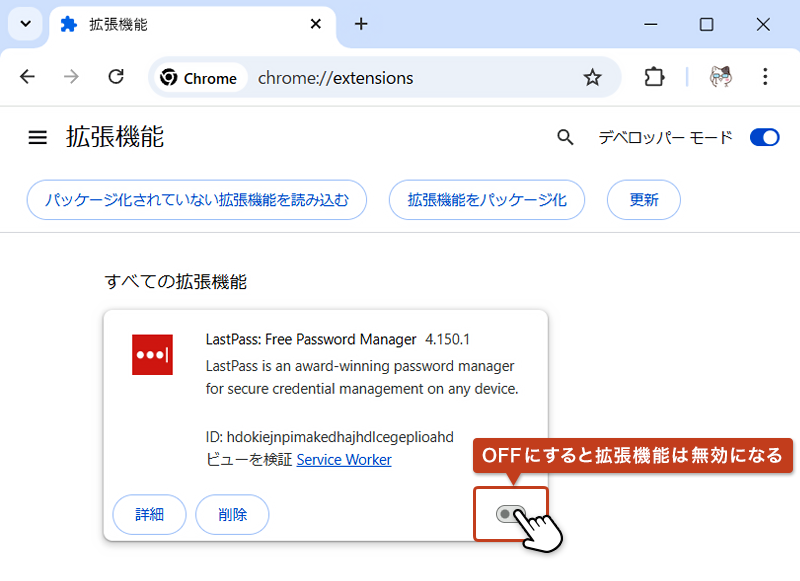Click the extensions puzzle piece icon
The width and height of the screenshot is (800, 581).
click(x=653, y=77)
